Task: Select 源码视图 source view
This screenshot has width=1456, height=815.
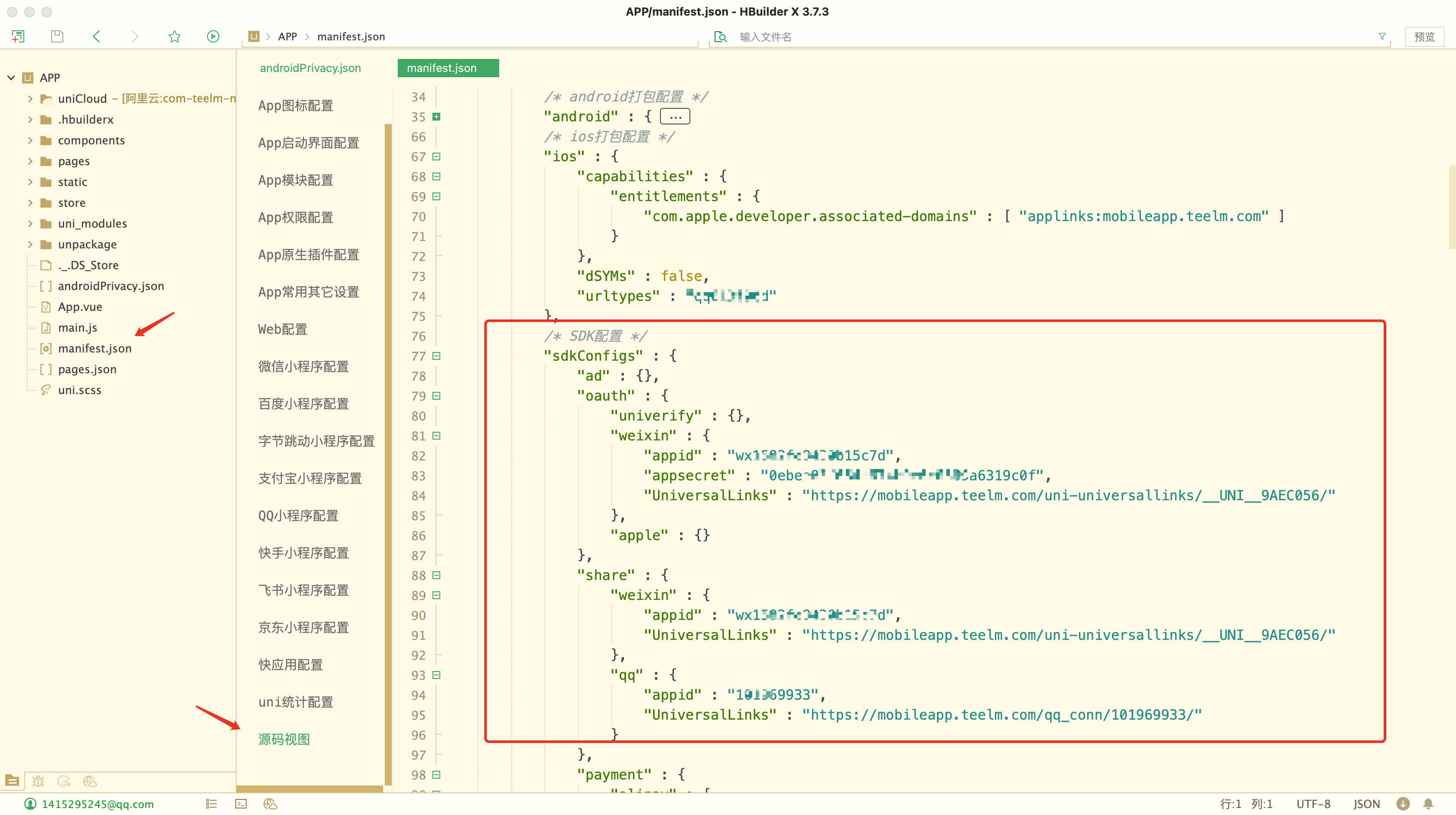Action: (284, 740)
